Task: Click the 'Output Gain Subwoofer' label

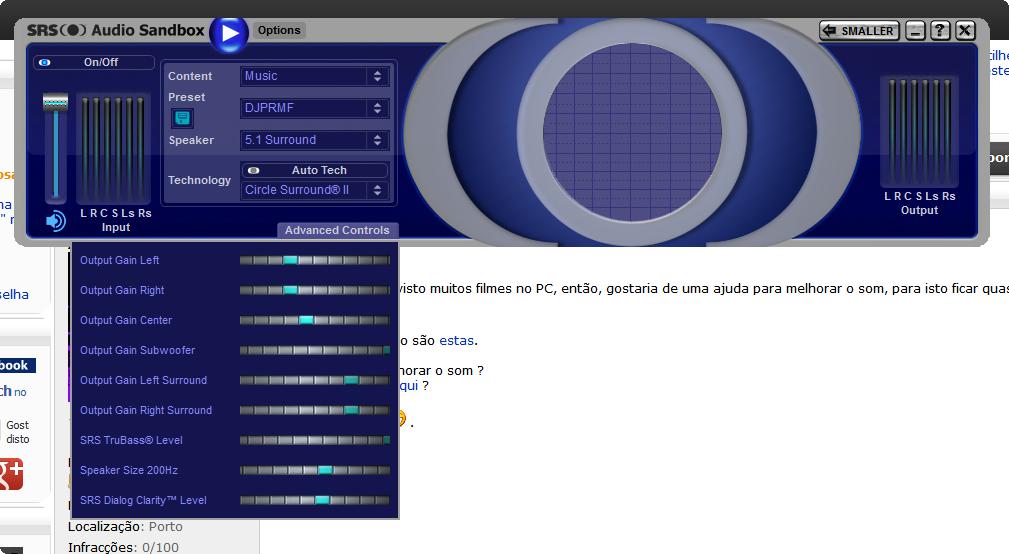Action: (137, 350)
